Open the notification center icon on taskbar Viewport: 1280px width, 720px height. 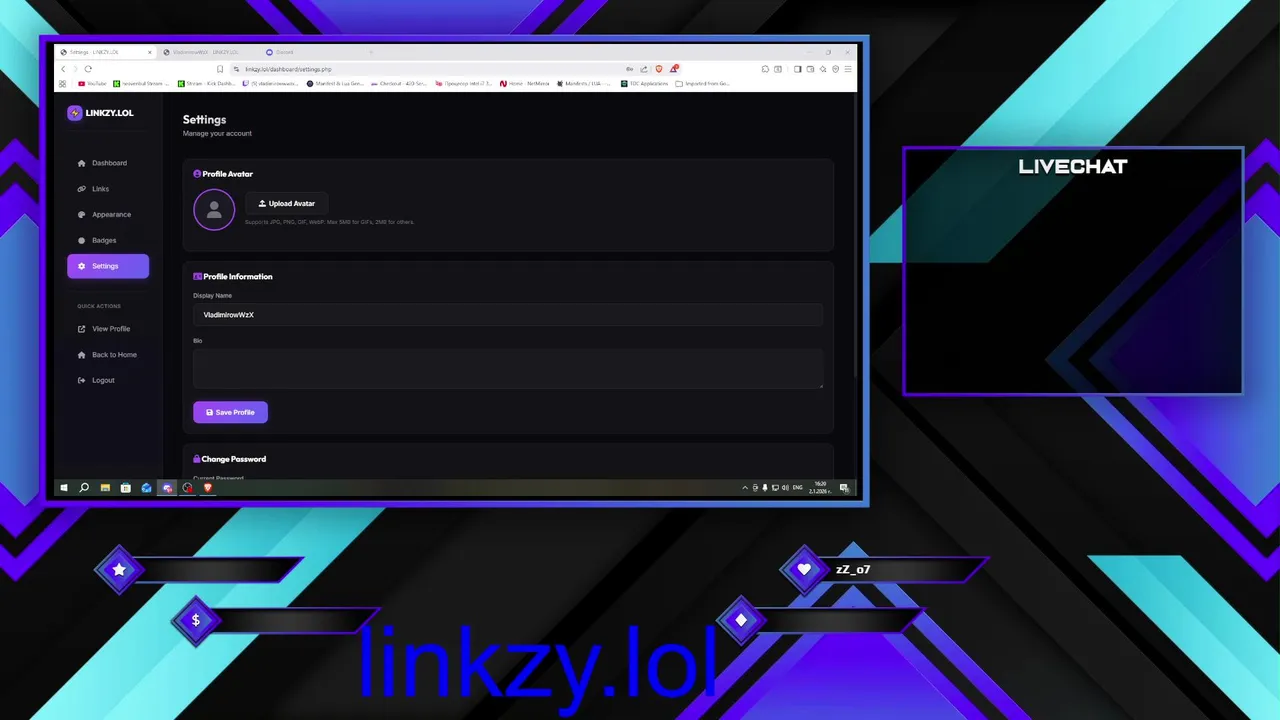844,488
